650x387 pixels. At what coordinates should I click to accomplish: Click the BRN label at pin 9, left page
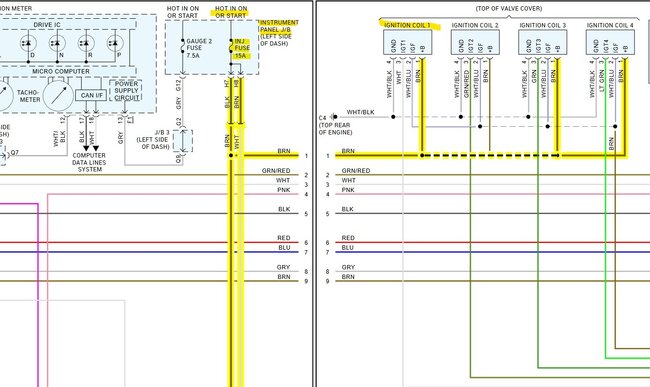coord(284,277)
